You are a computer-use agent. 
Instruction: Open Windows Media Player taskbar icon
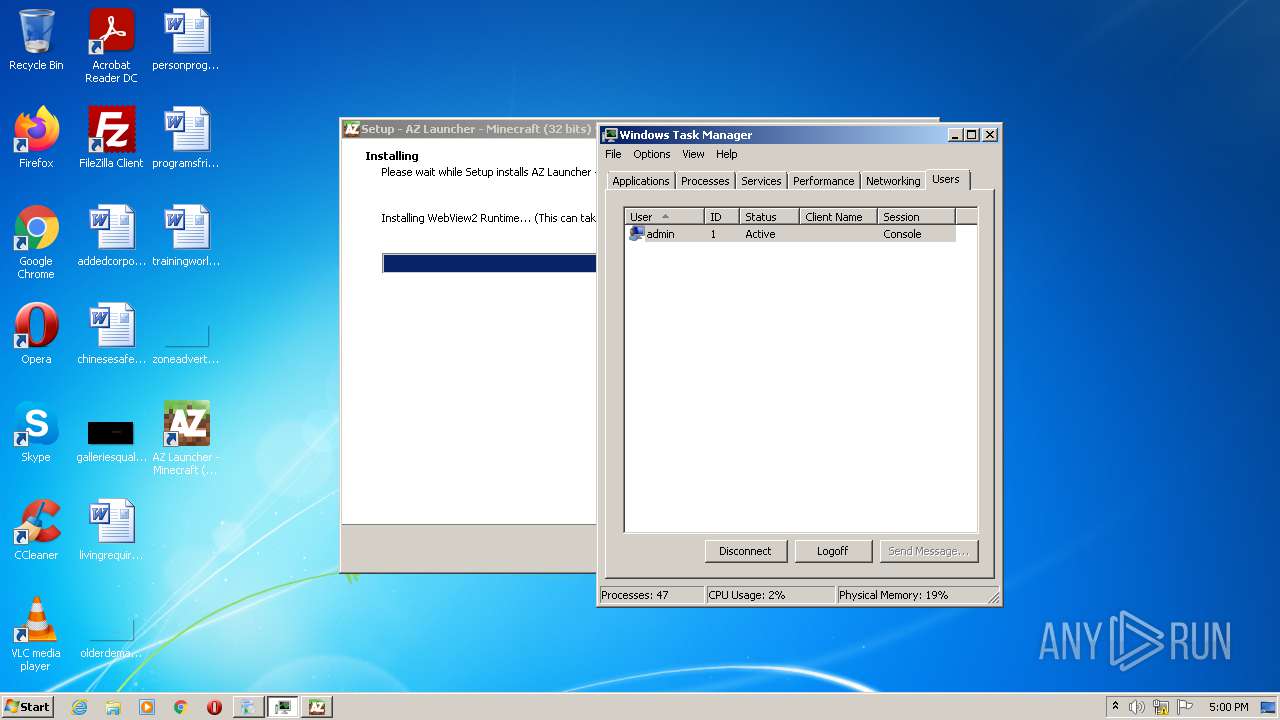click(147, 707)
